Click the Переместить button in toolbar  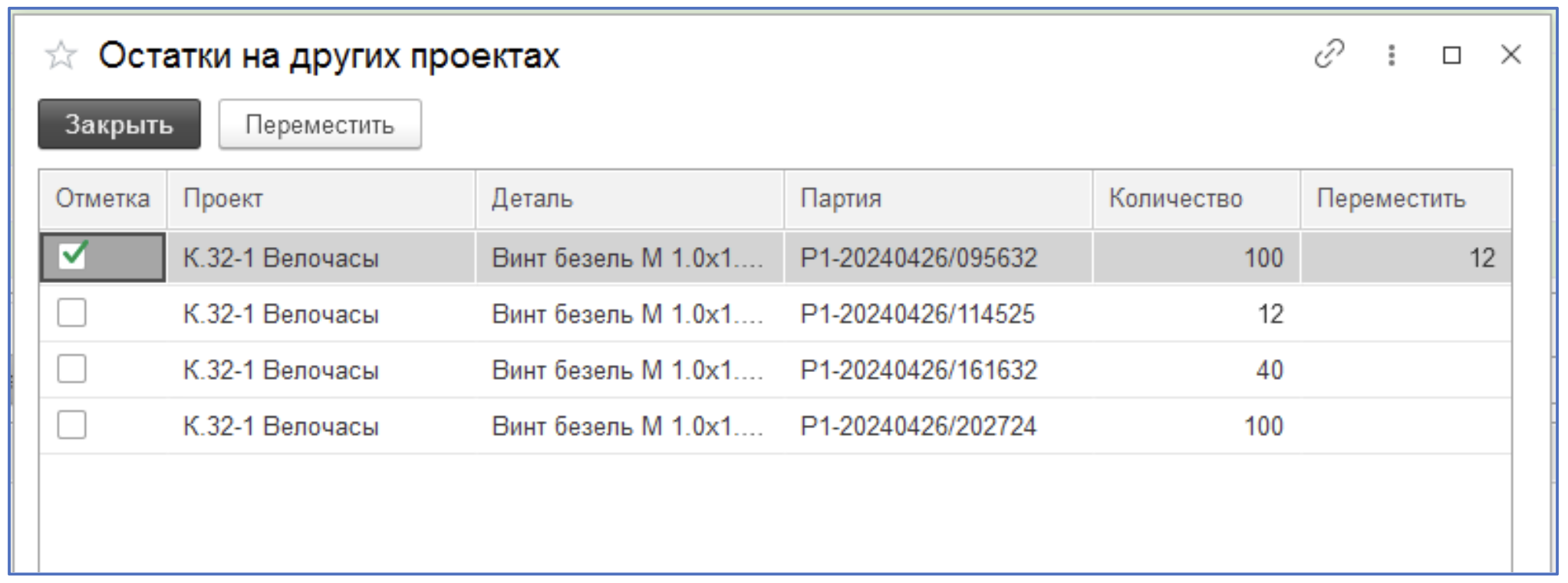tap(319, 124)
